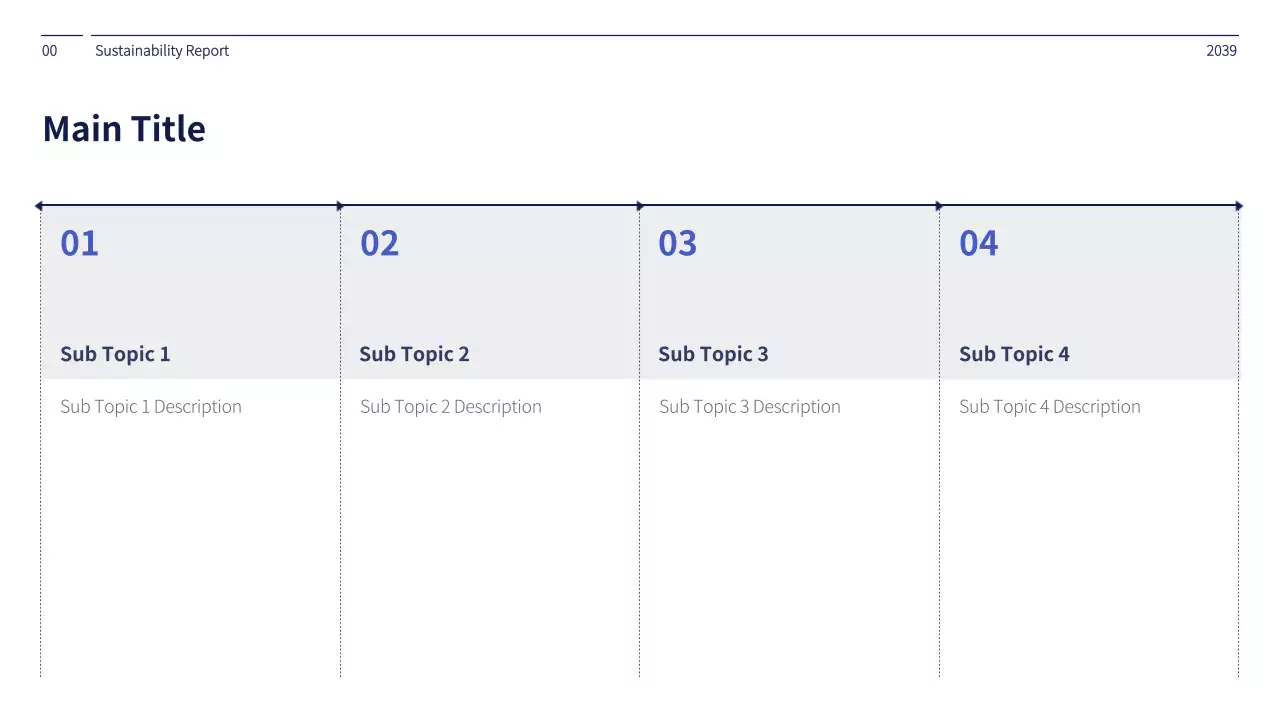Select the Main Title text
Viewport: 1280px width, 720px height.
point(124,129)
